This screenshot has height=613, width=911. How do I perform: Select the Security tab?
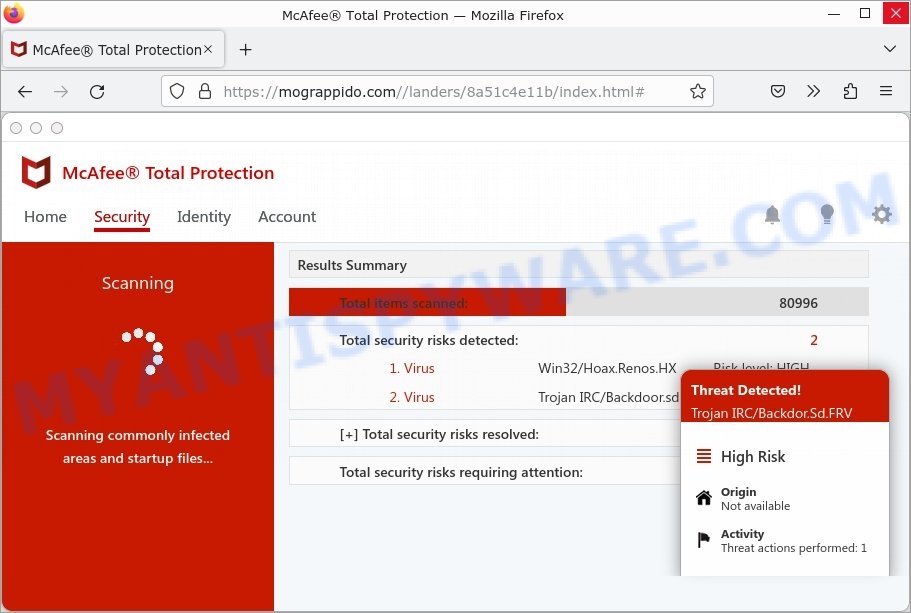pos(122,217)
